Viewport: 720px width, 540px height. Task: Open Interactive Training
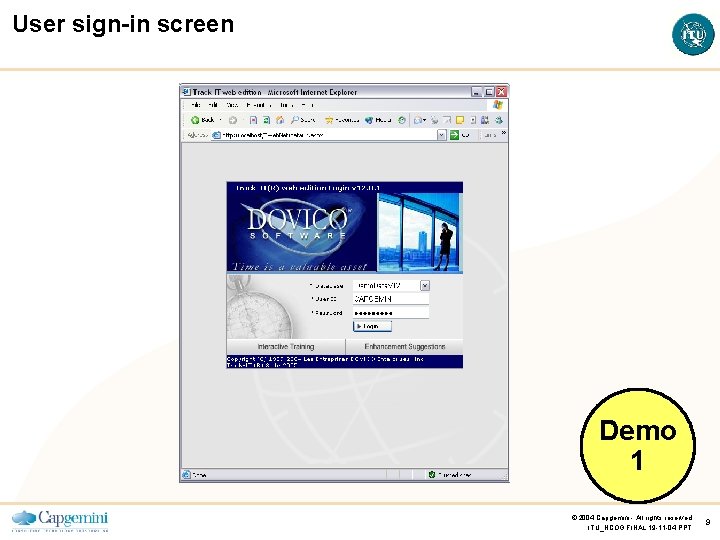click(286, 347)
